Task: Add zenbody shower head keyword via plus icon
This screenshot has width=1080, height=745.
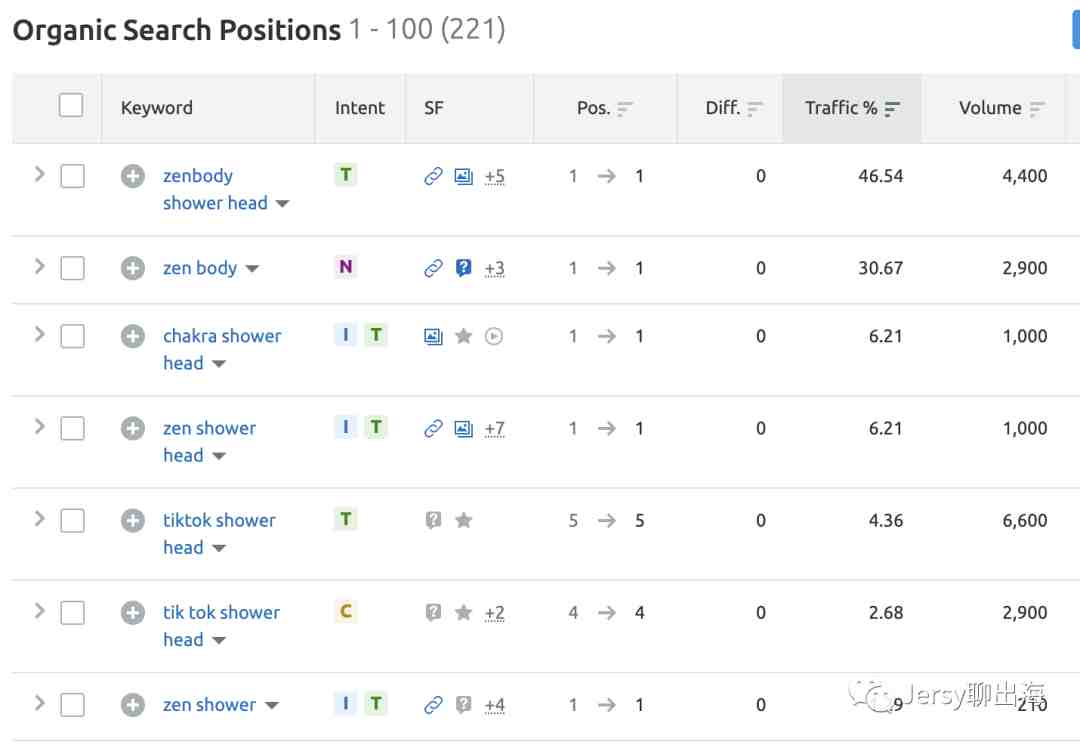Action: click(x=133, y=176)
